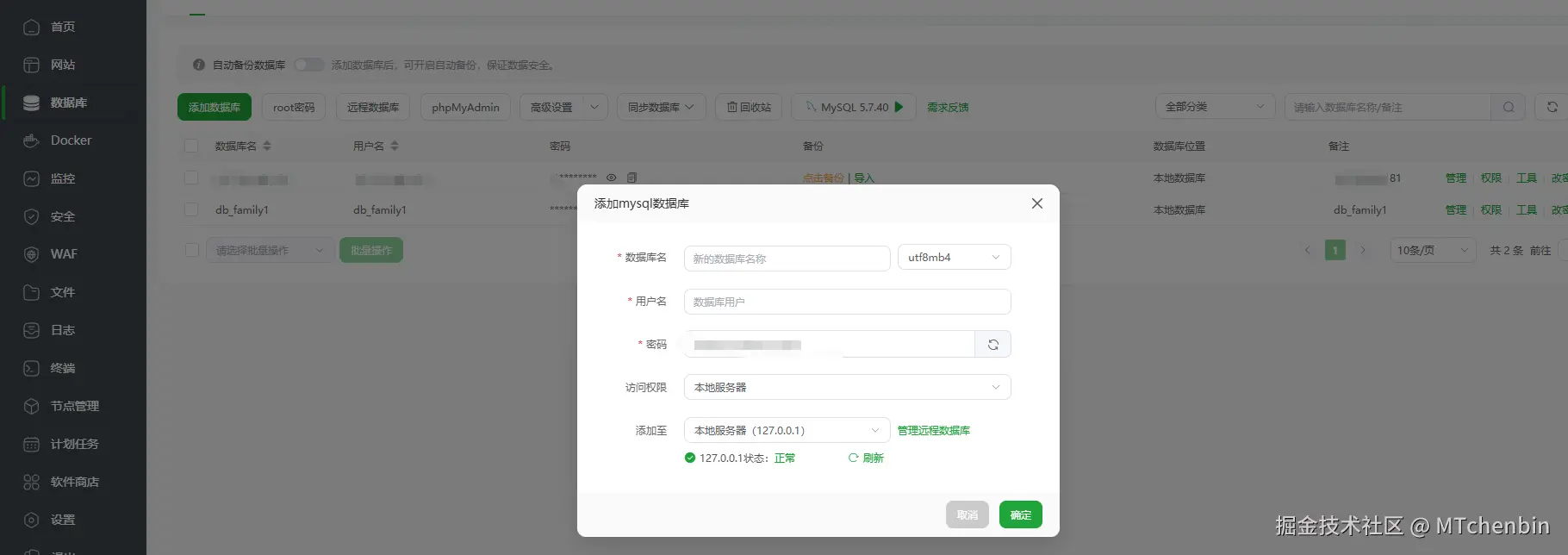1568x555 pixels.
Task: Sort the table by 数据库名 column
Action: pos(267,146)
